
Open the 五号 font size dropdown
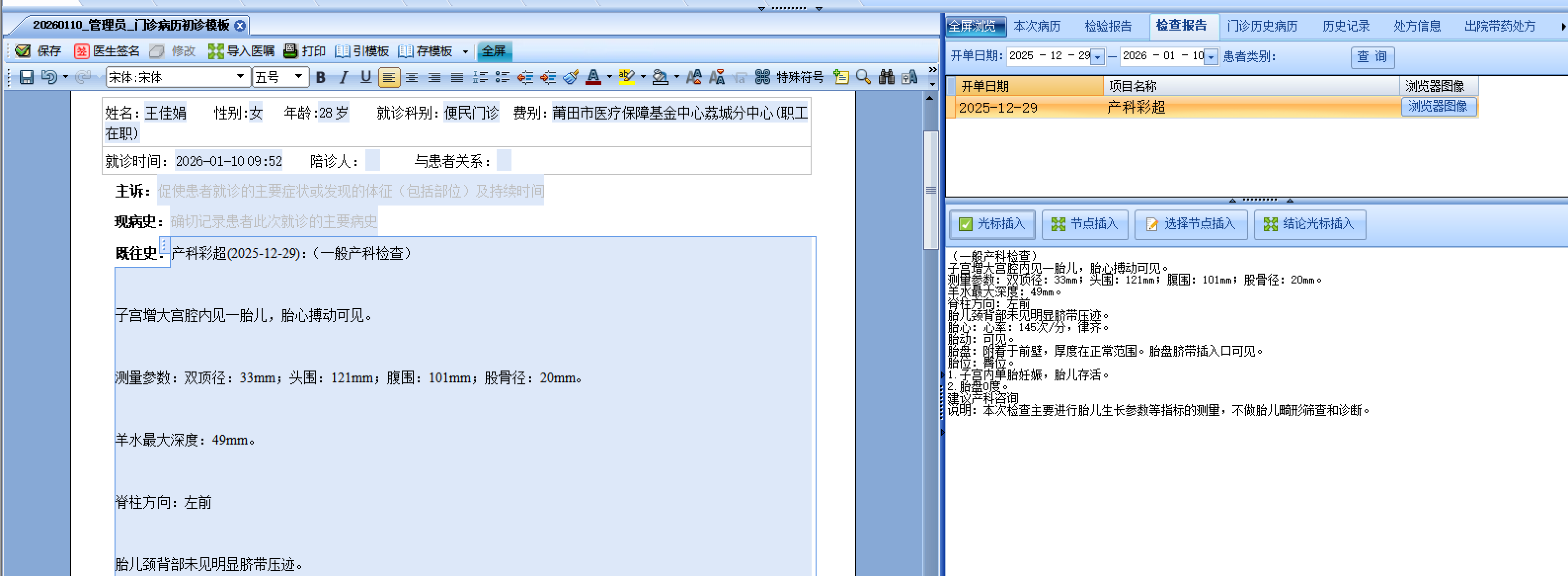pos(298,77)
